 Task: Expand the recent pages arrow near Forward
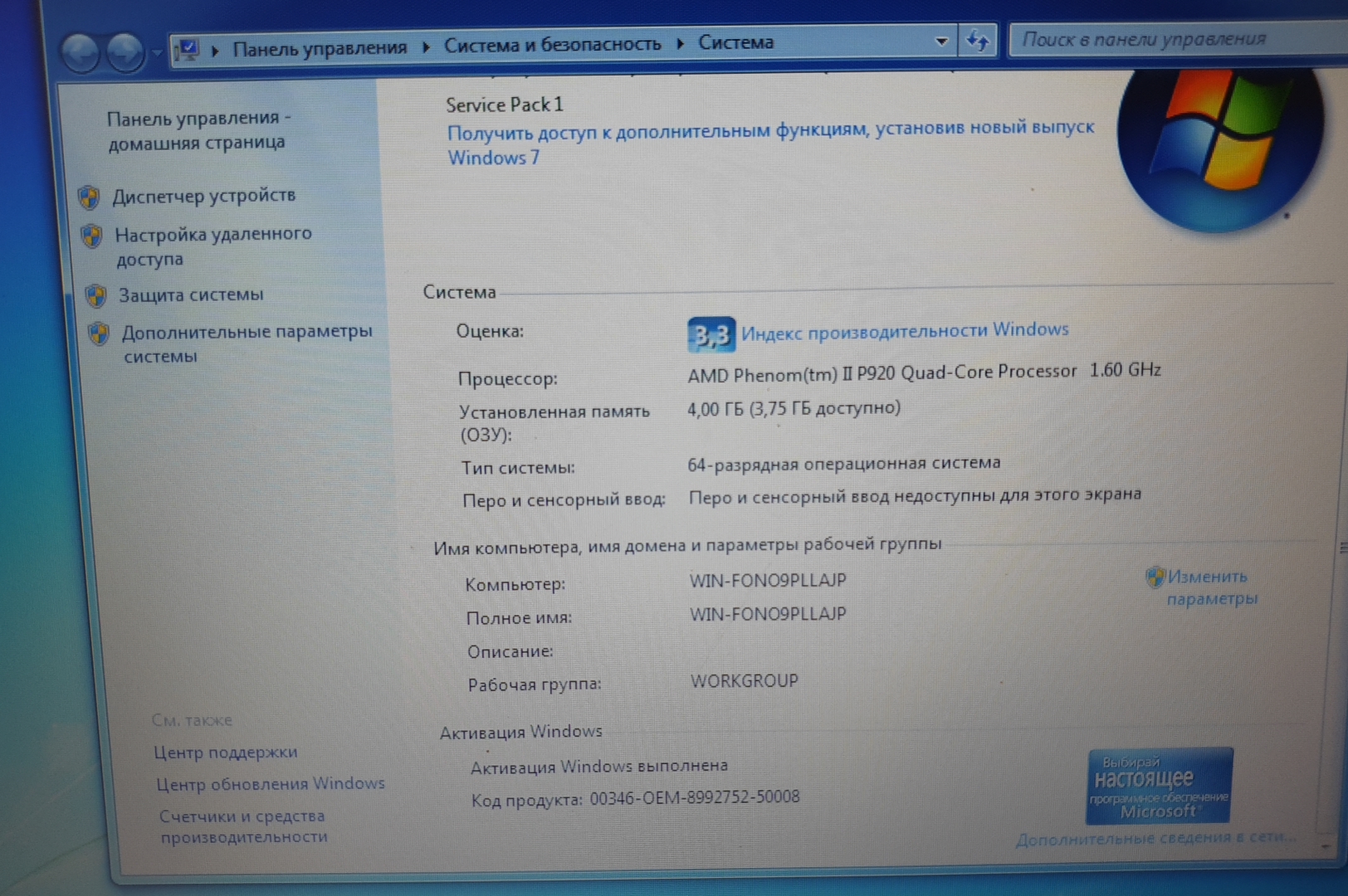point(157,53)
